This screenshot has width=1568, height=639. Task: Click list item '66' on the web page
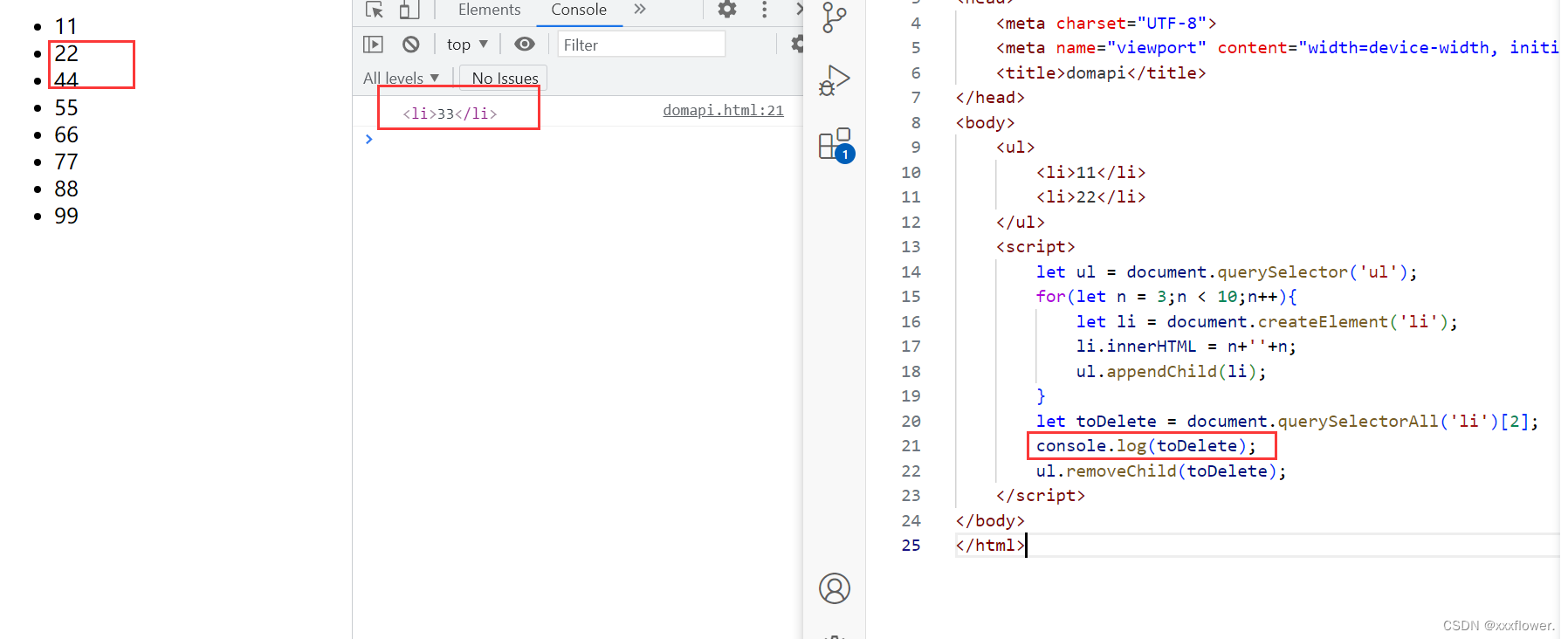click(x=66, y=135)
